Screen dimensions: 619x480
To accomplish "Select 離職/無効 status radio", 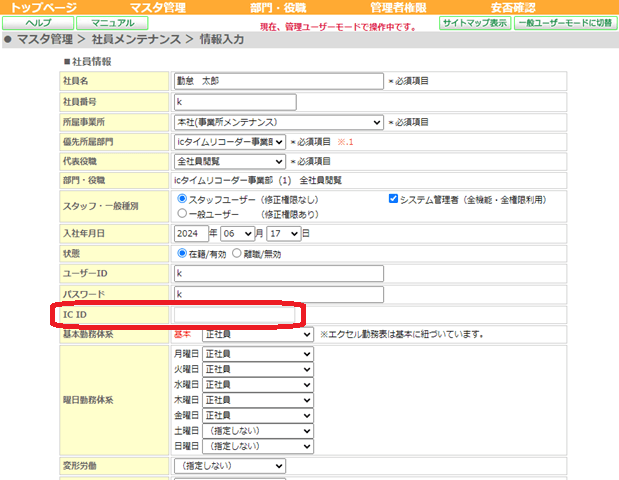I will pyautogui.click(x=236, y=253).
